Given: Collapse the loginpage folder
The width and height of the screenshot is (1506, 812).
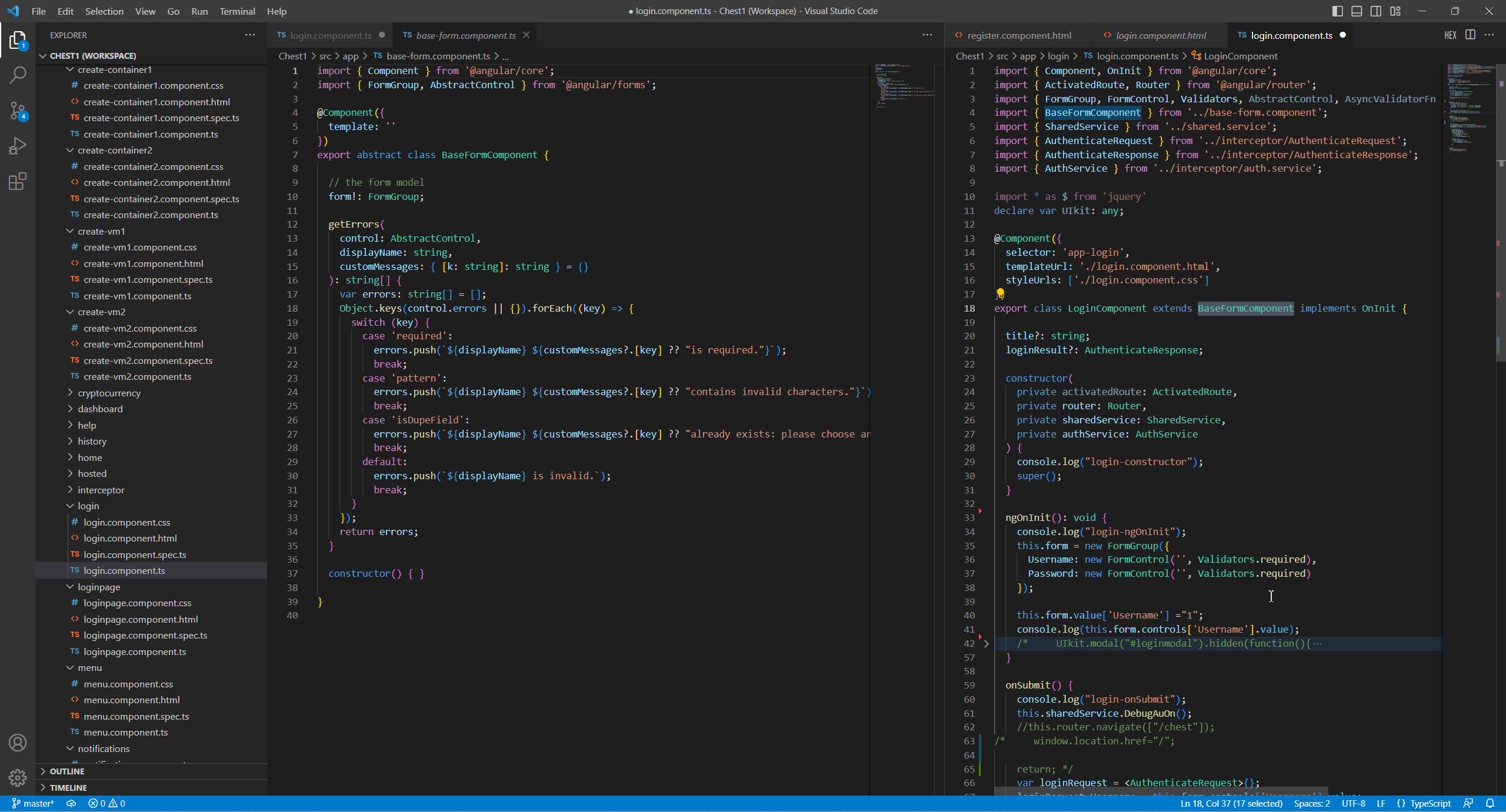Looking at the screenshot, I should click(98, 587).
